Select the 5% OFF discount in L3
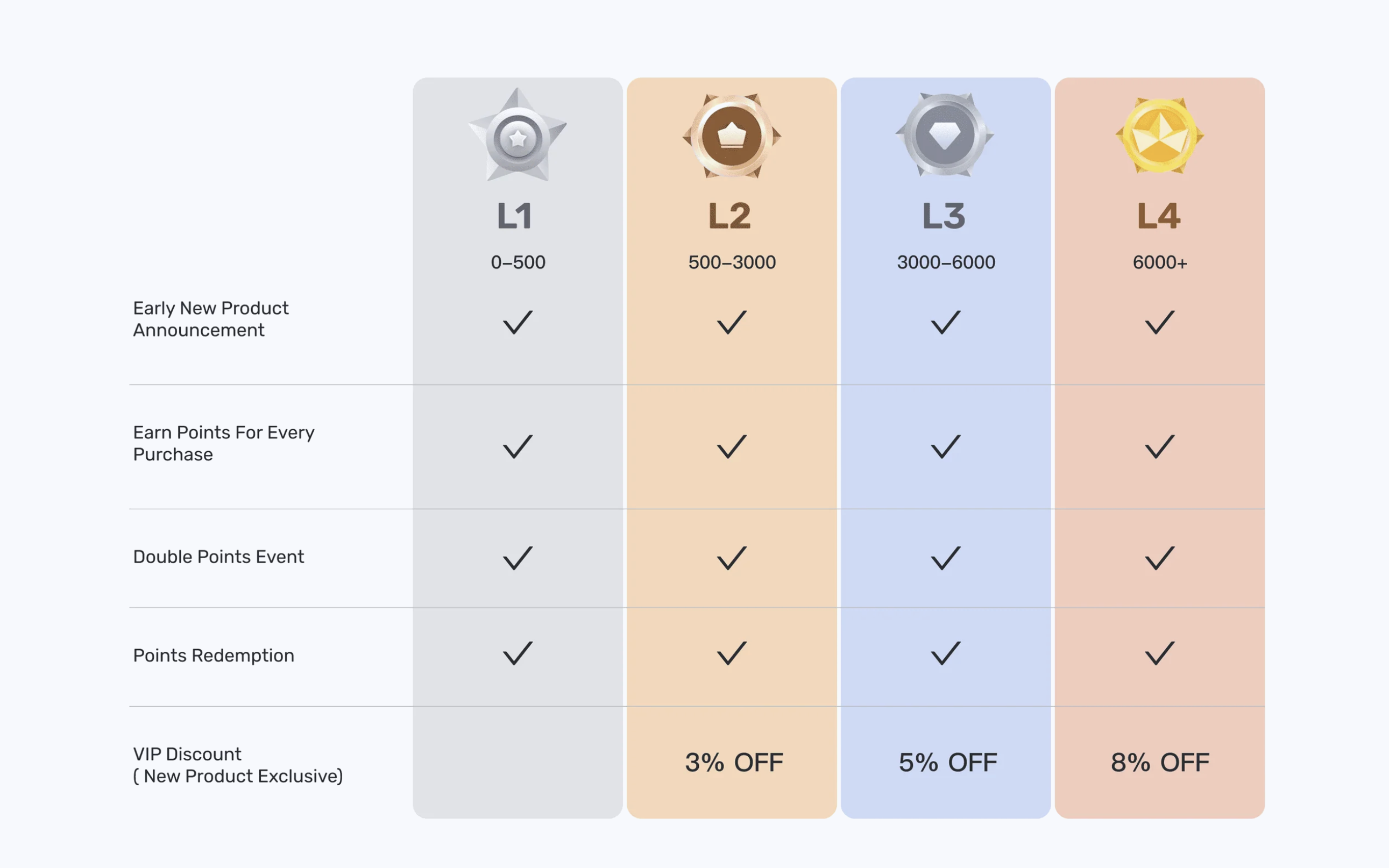The image size is (1389, 868). pos(947,763)
